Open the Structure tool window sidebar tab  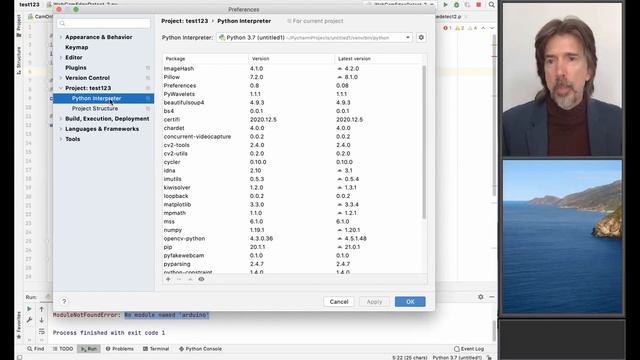[19, 60]
